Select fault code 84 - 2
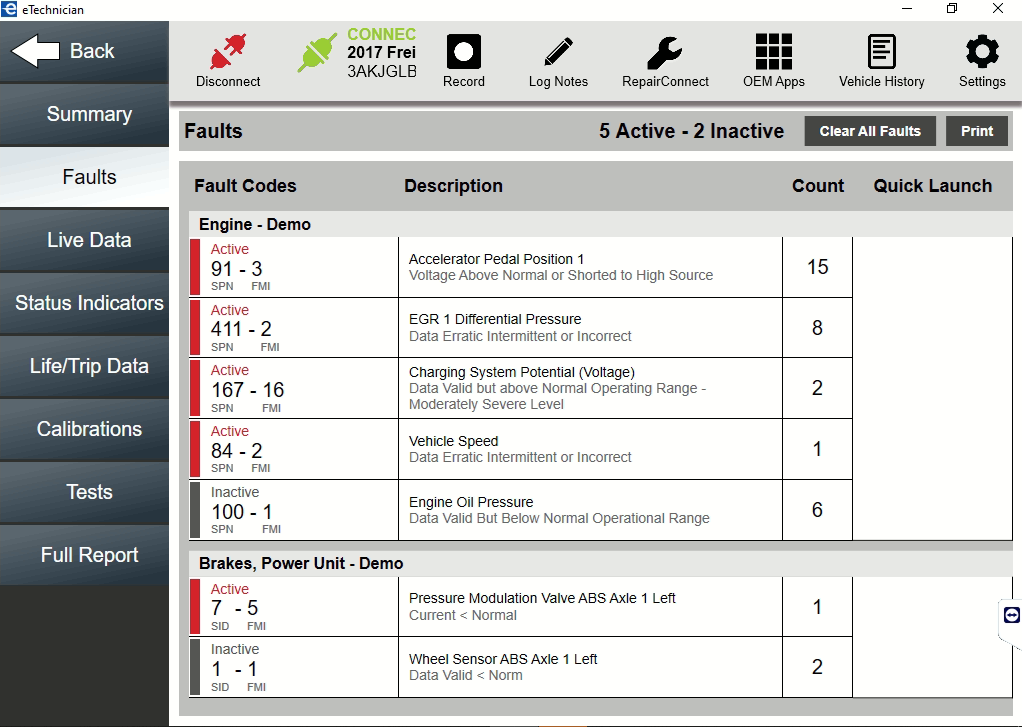Viewport: 1022px width, 727px height. [x=237, y=451]
